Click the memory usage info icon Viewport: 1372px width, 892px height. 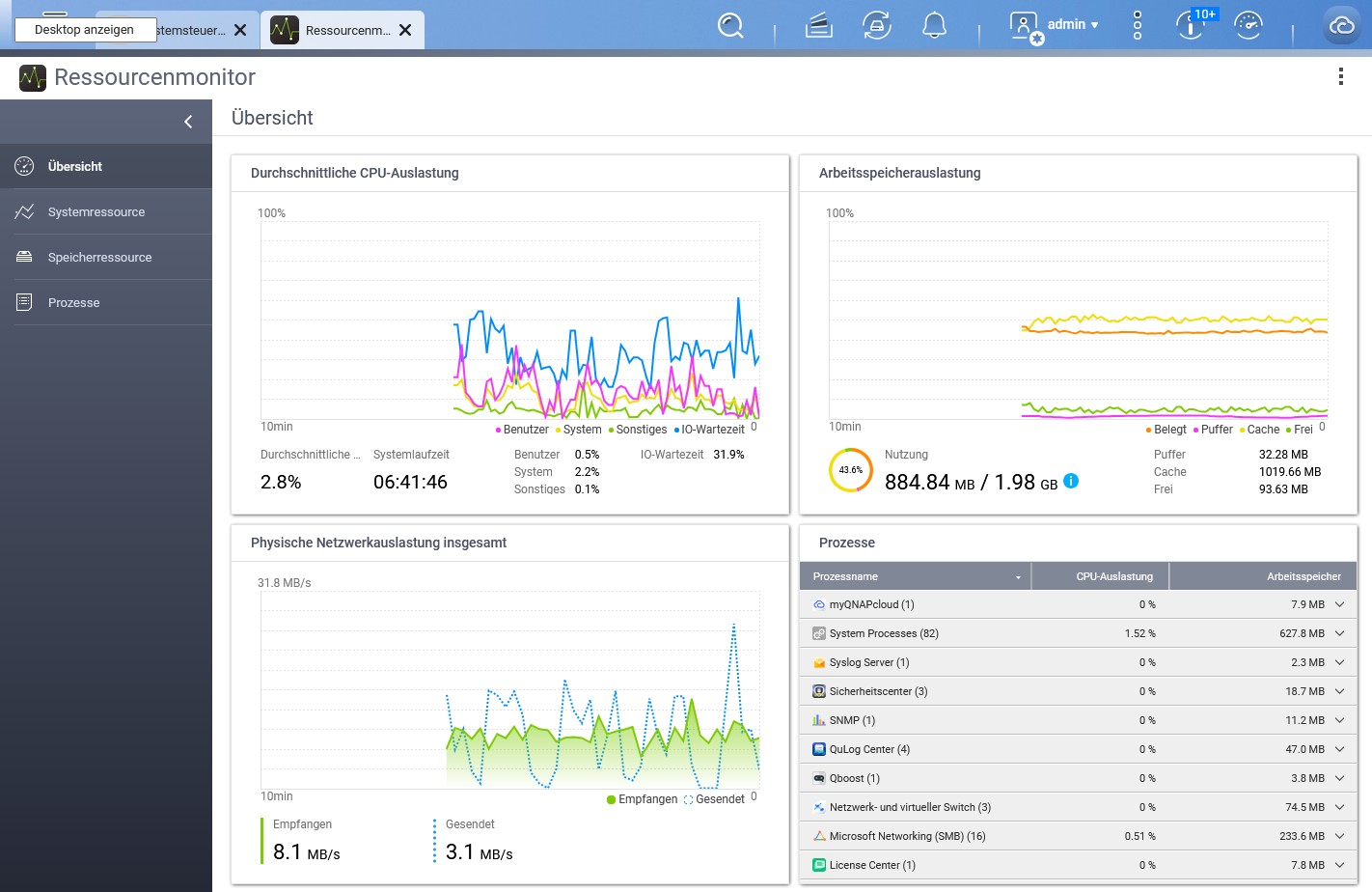click(1071, 481)
